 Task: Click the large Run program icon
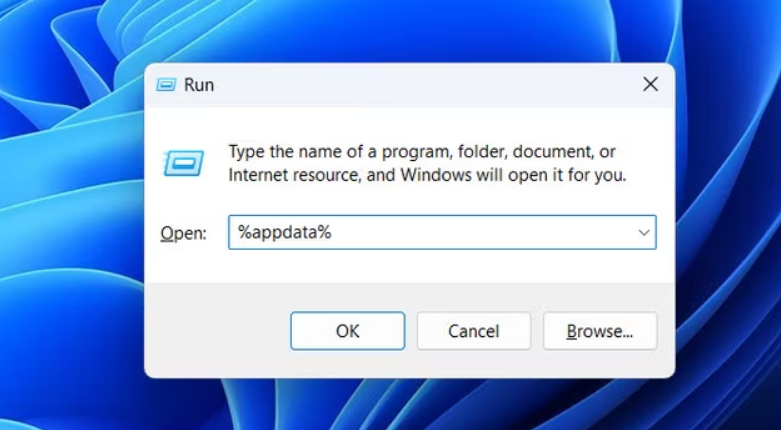point(183,163)
